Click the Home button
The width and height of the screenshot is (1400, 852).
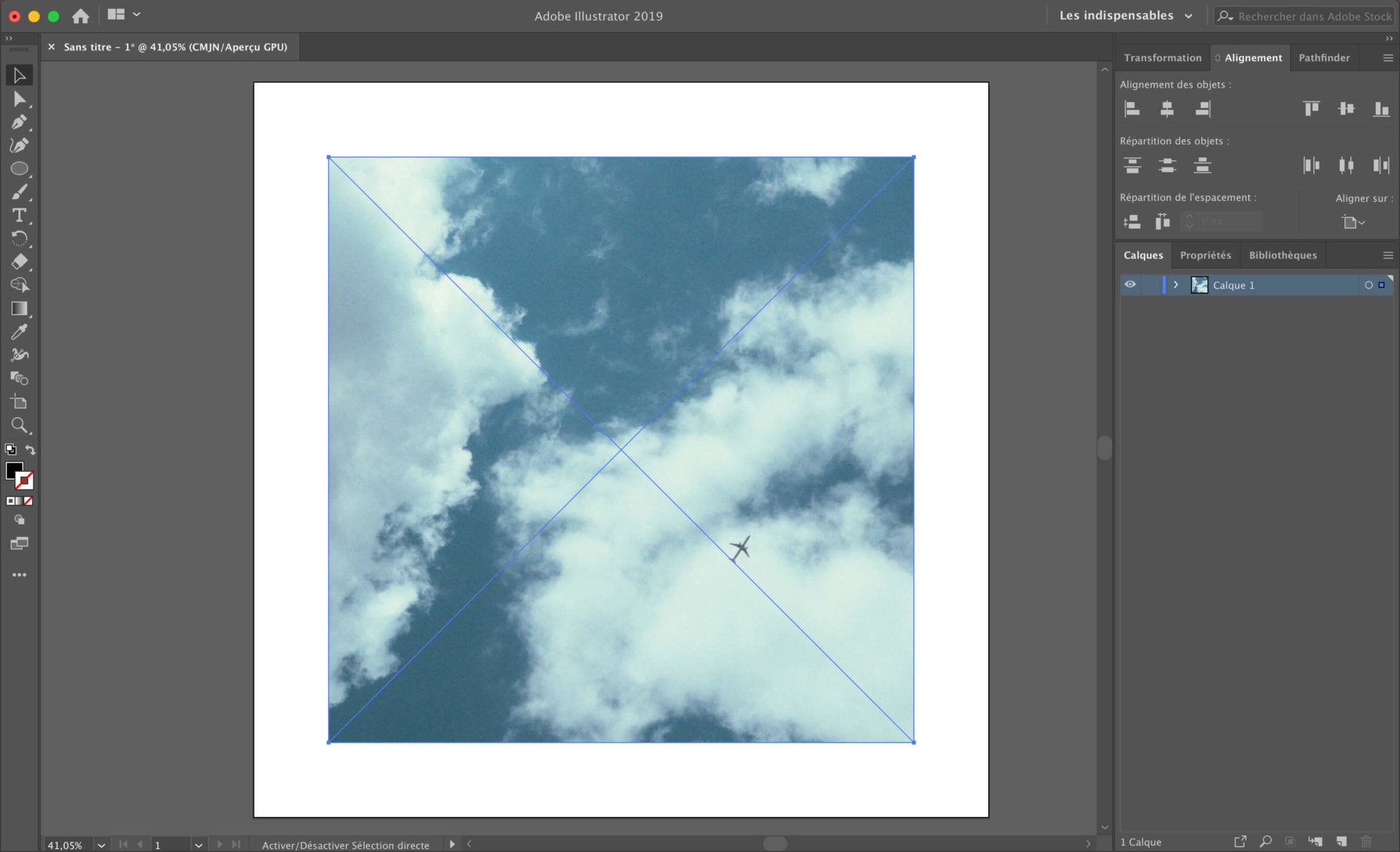[80, 15]
